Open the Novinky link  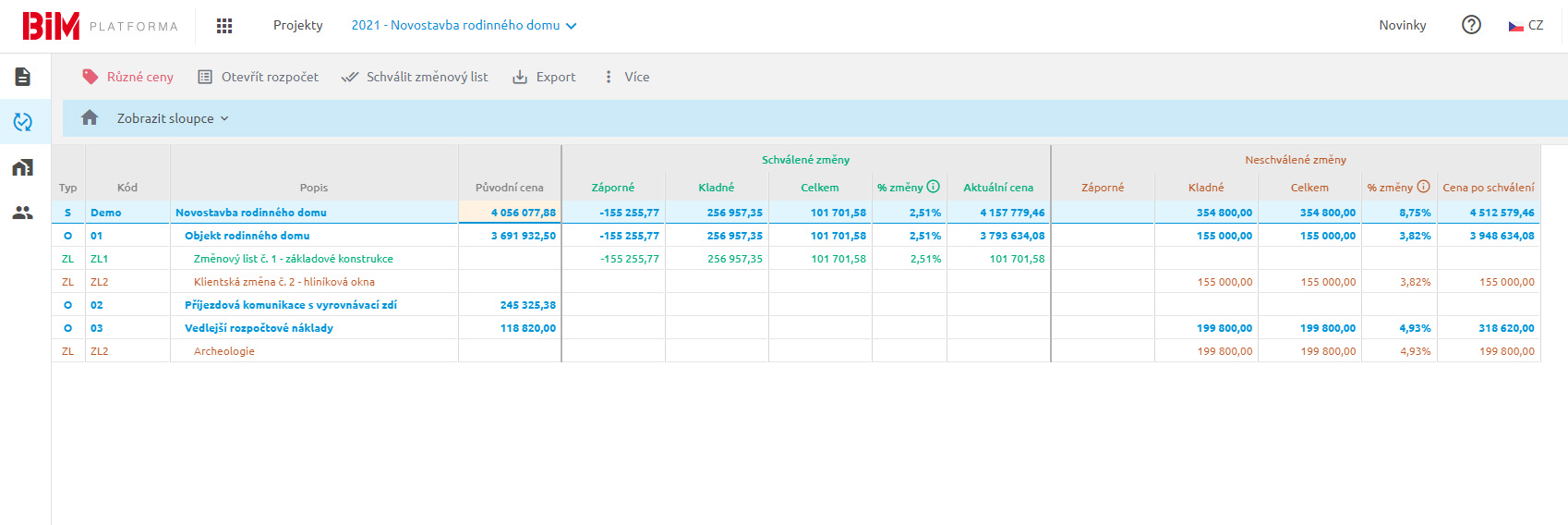pyautogui.click(x=1402, y=26)
